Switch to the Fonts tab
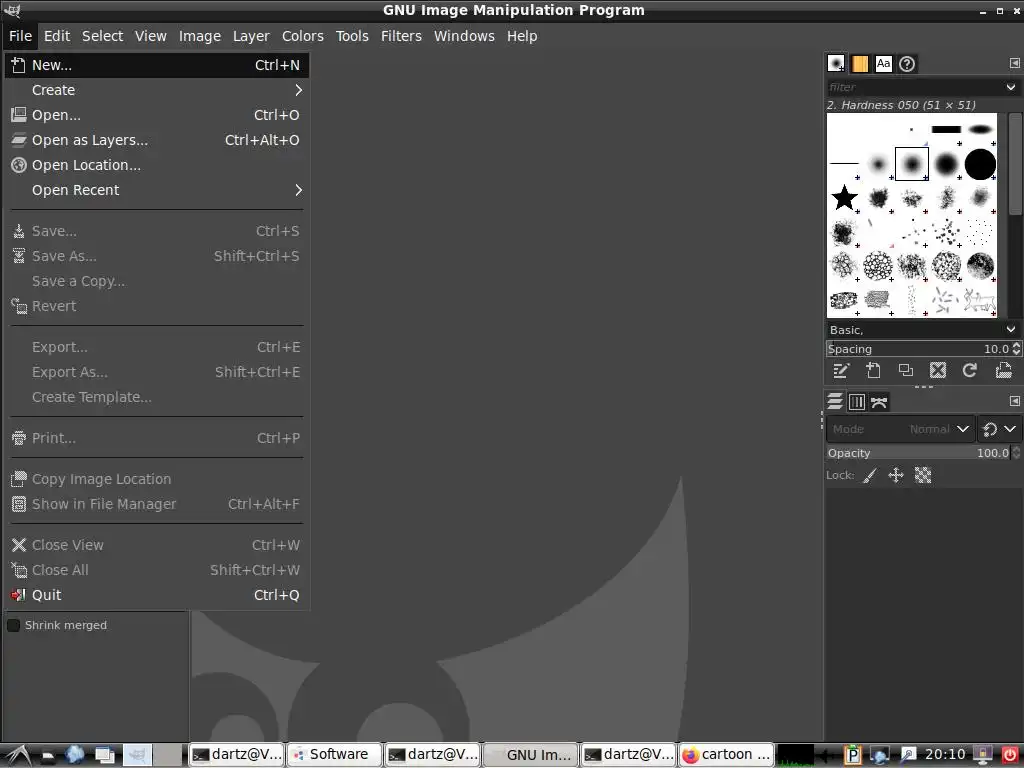 tap(884, 63)
